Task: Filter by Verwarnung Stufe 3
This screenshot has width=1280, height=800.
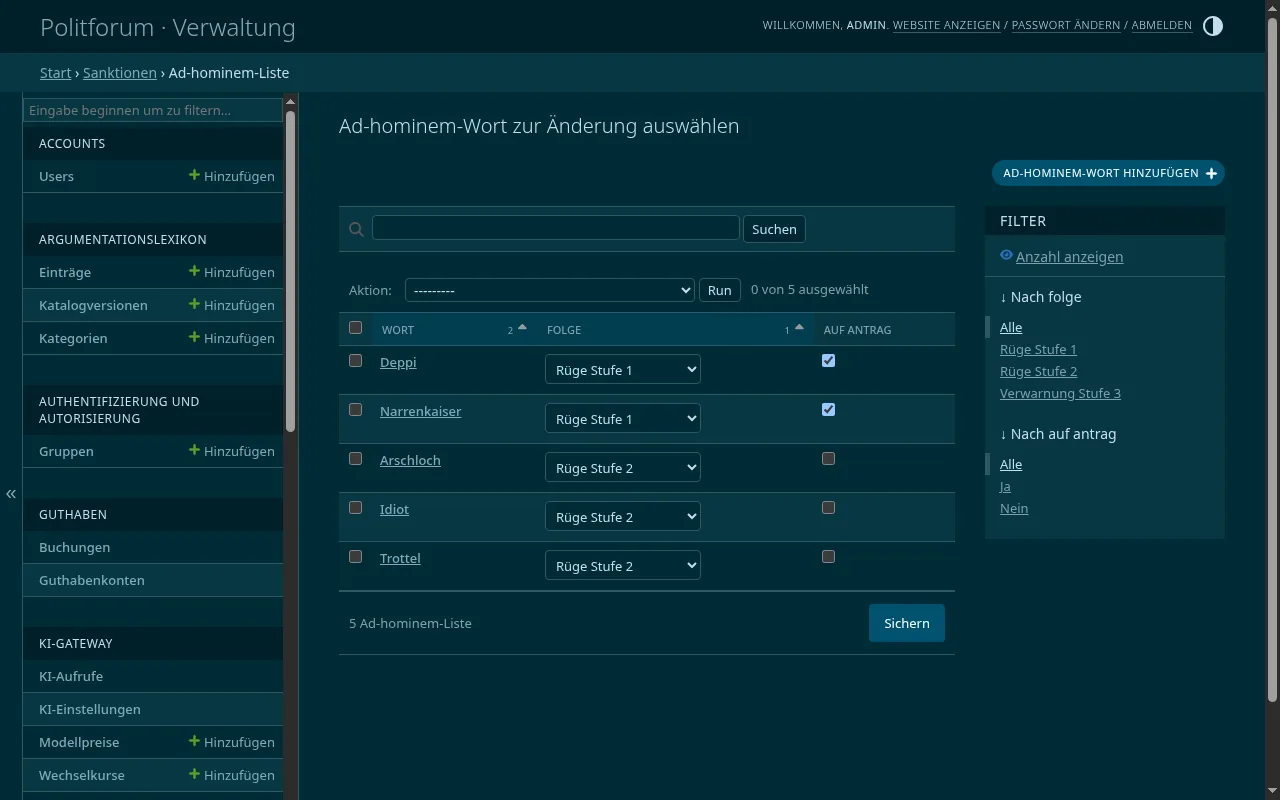Action: pyautogui.click(x=1060, y=393)
